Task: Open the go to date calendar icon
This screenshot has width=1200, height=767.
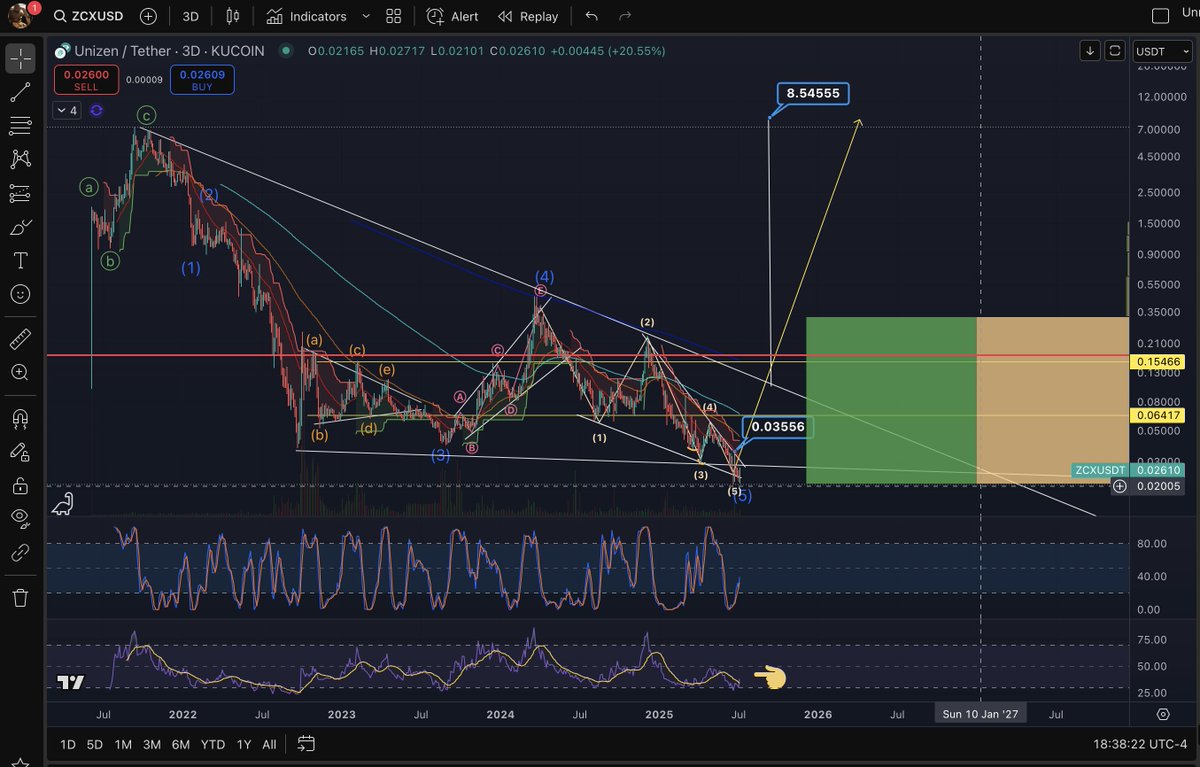Action: [306, 744]
